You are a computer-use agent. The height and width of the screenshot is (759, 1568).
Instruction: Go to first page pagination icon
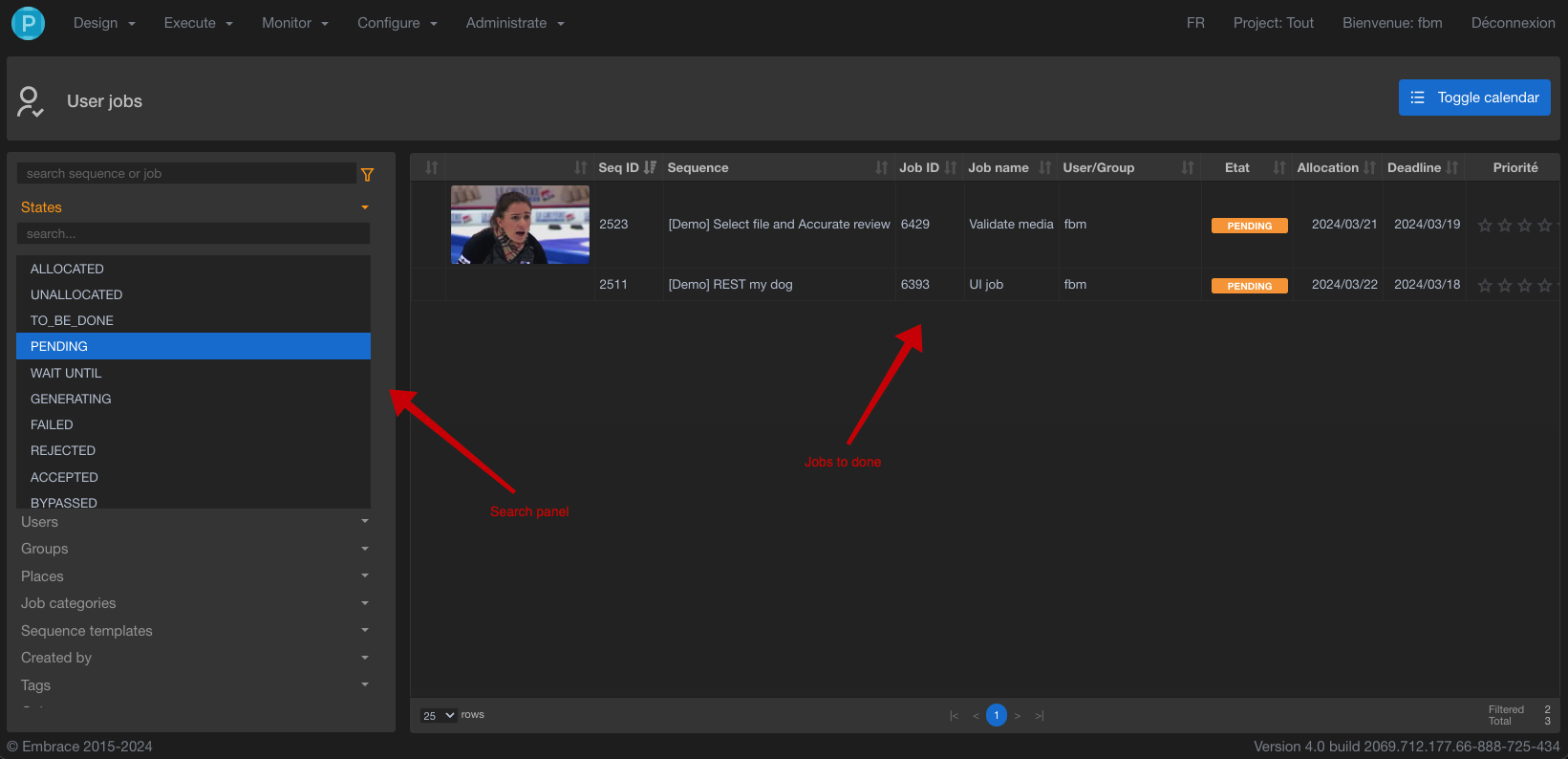pos(954,716)
